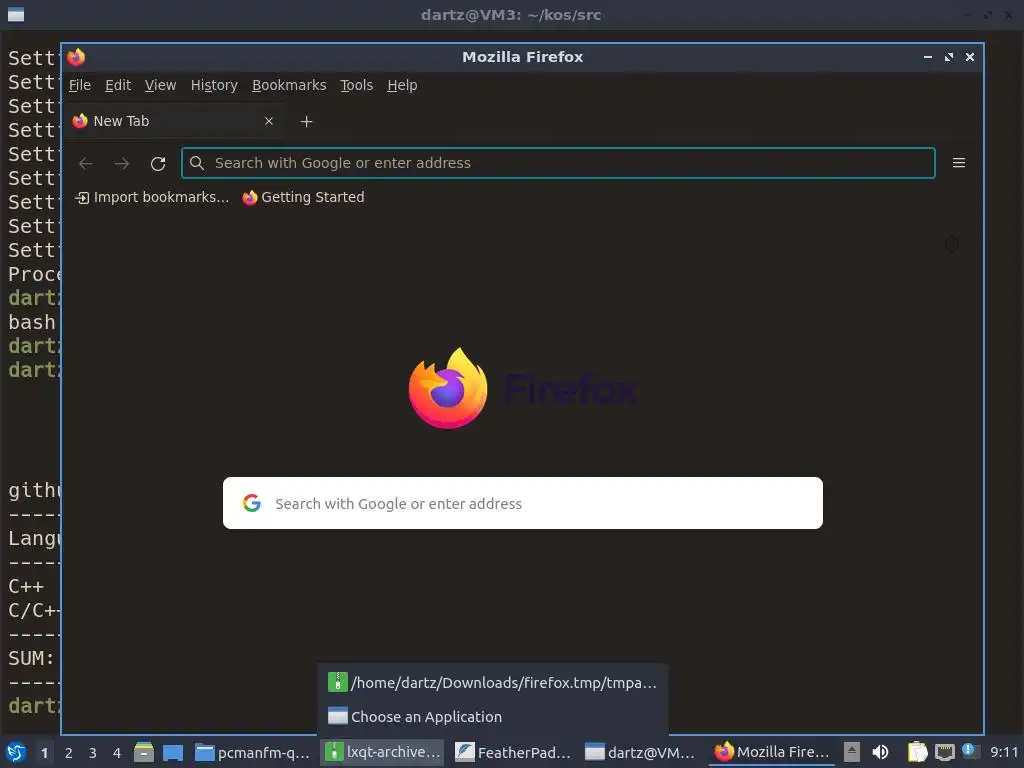Open the File menu in Firefox
1024x768 pixels.
[80, 86]
